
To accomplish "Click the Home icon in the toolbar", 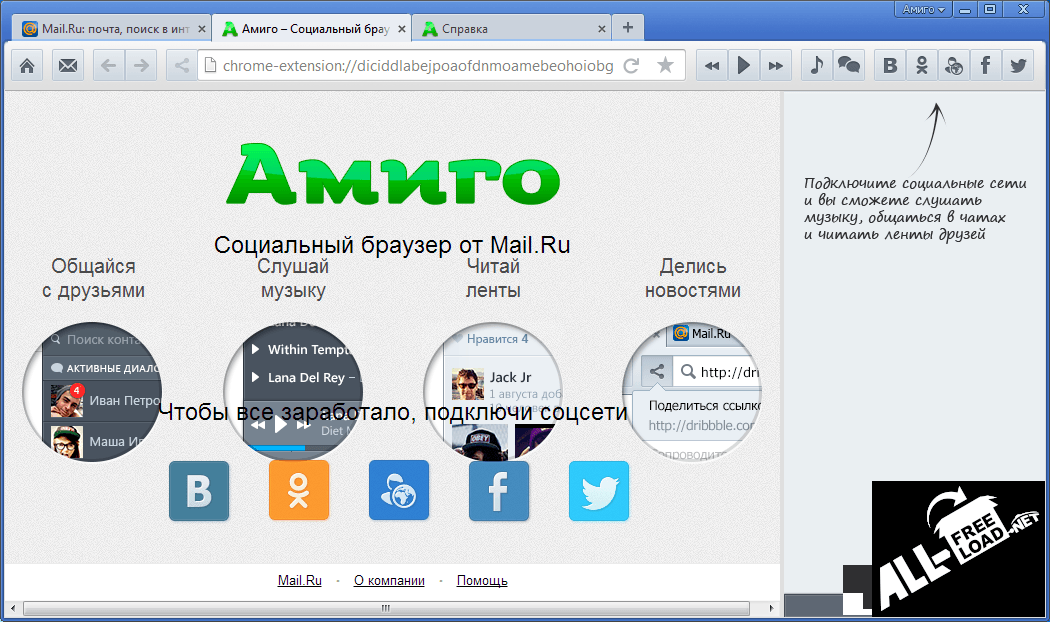I will (28, 66).
